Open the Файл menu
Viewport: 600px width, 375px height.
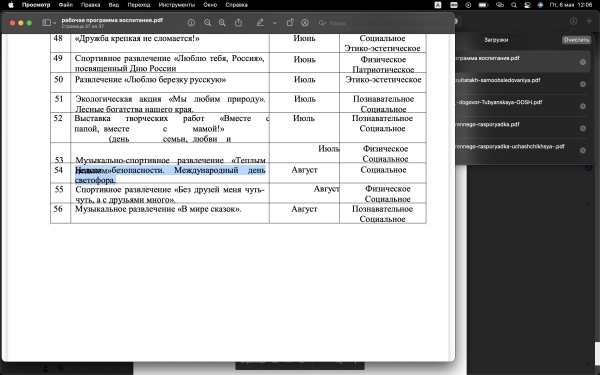tap(66, 5)
